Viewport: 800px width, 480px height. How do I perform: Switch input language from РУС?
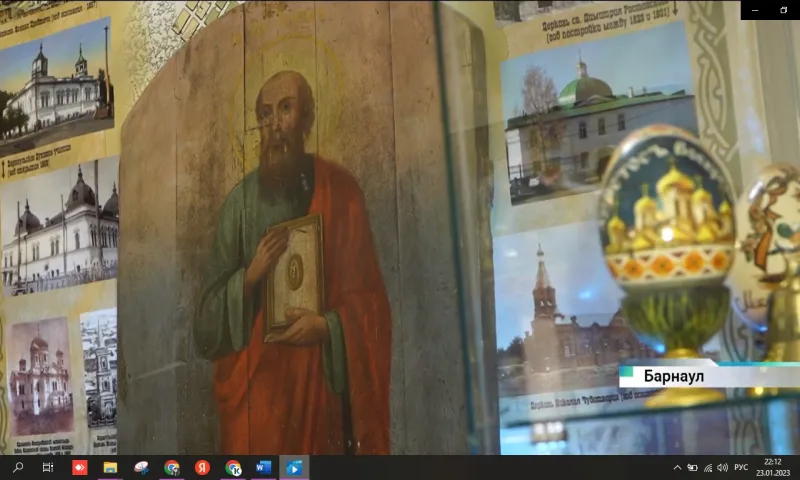[x=741, y=467]
